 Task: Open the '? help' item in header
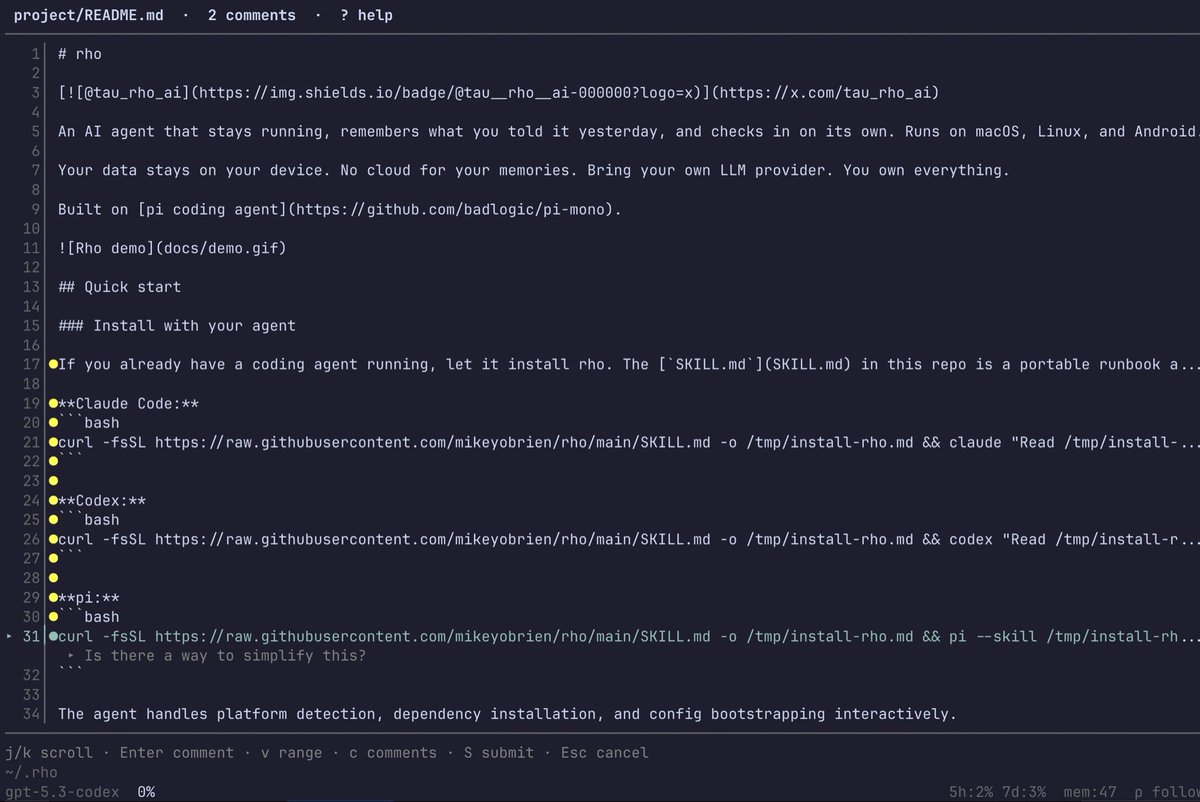367,15
